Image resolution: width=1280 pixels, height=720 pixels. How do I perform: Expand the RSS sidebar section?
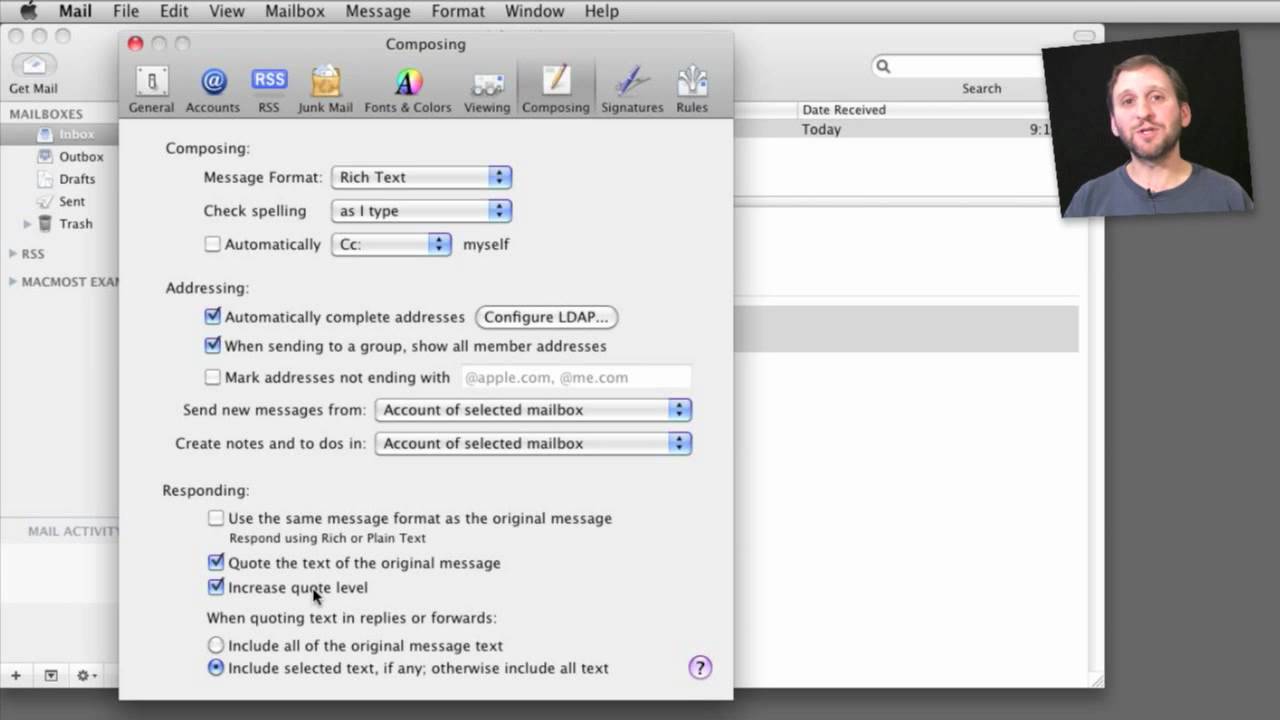coord(13,254)
